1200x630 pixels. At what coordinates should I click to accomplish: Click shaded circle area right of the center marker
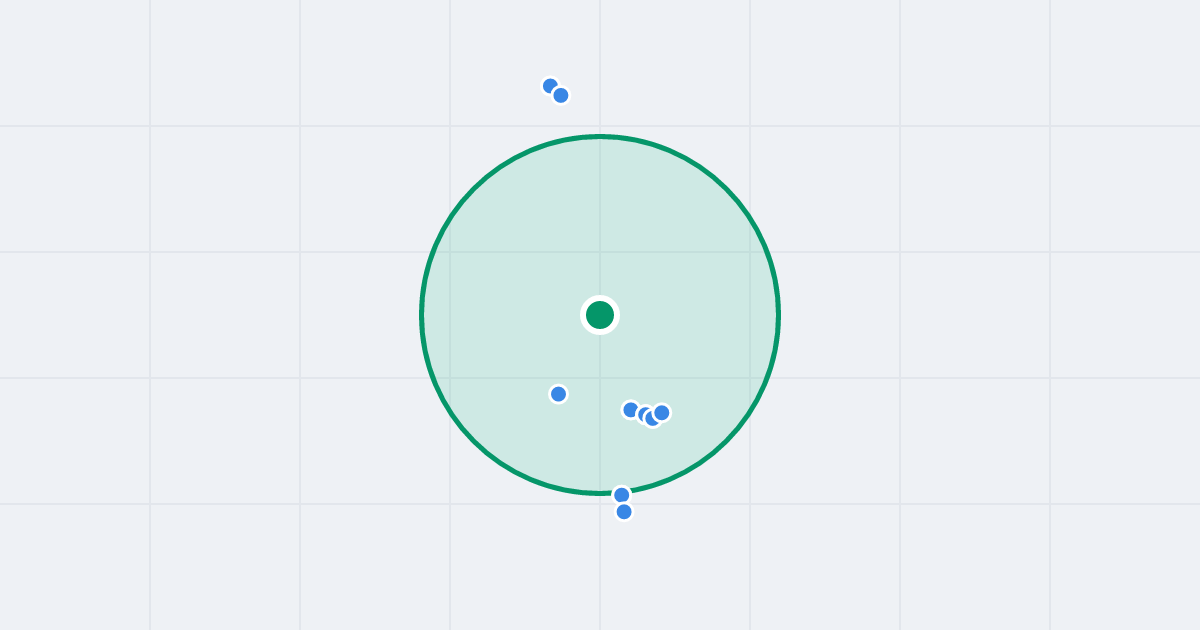pos(700,315)
